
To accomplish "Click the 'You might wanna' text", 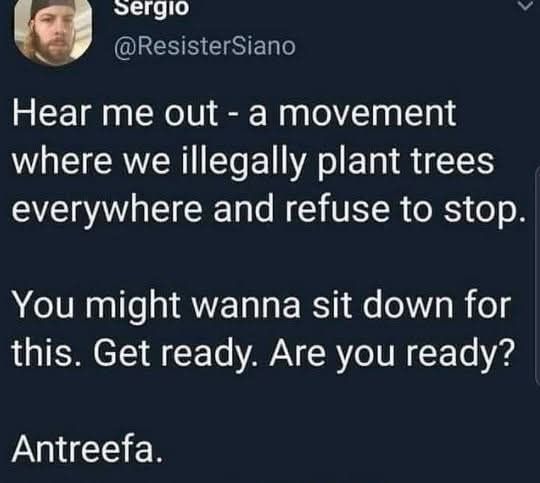I will [x=156, y=306].
